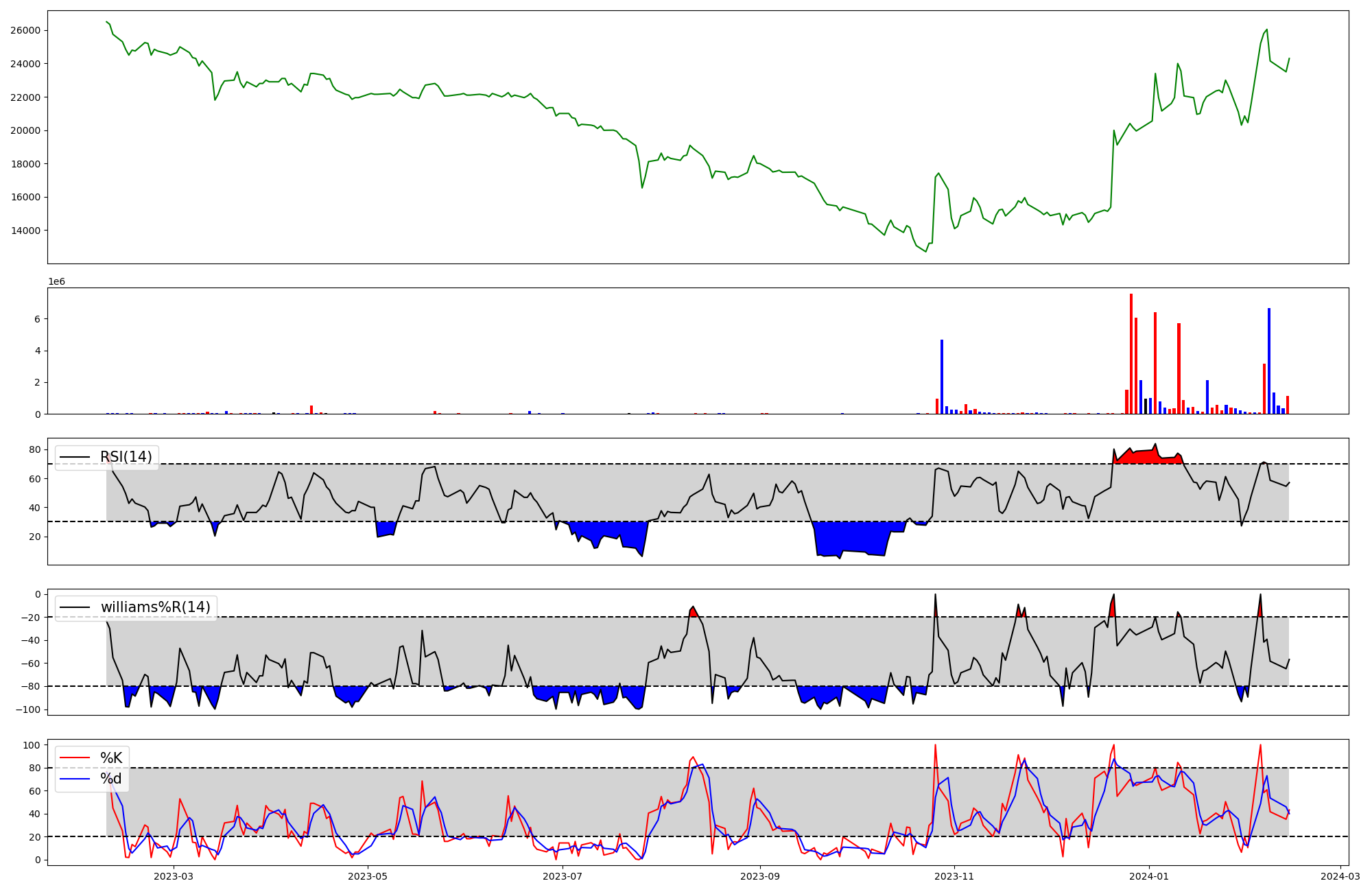Click the tall blue volume bar before 2023-11
This screenshot has height=892, width=1372.
coord(942,376)
